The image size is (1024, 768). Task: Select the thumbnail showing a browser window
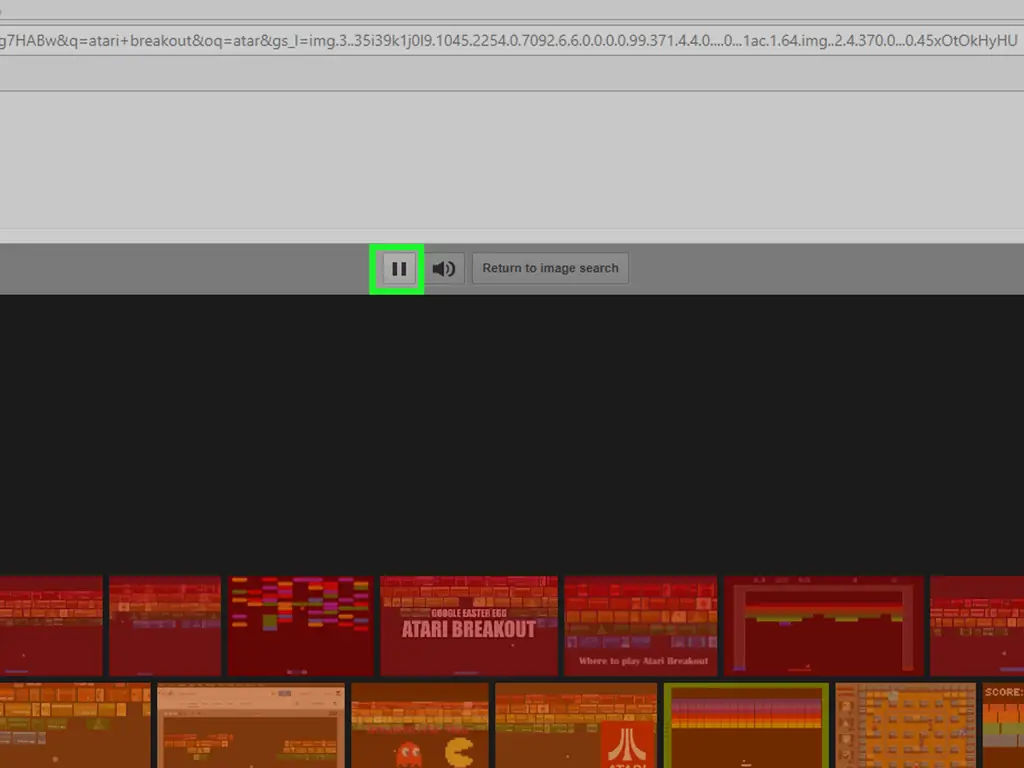point(251,726)
